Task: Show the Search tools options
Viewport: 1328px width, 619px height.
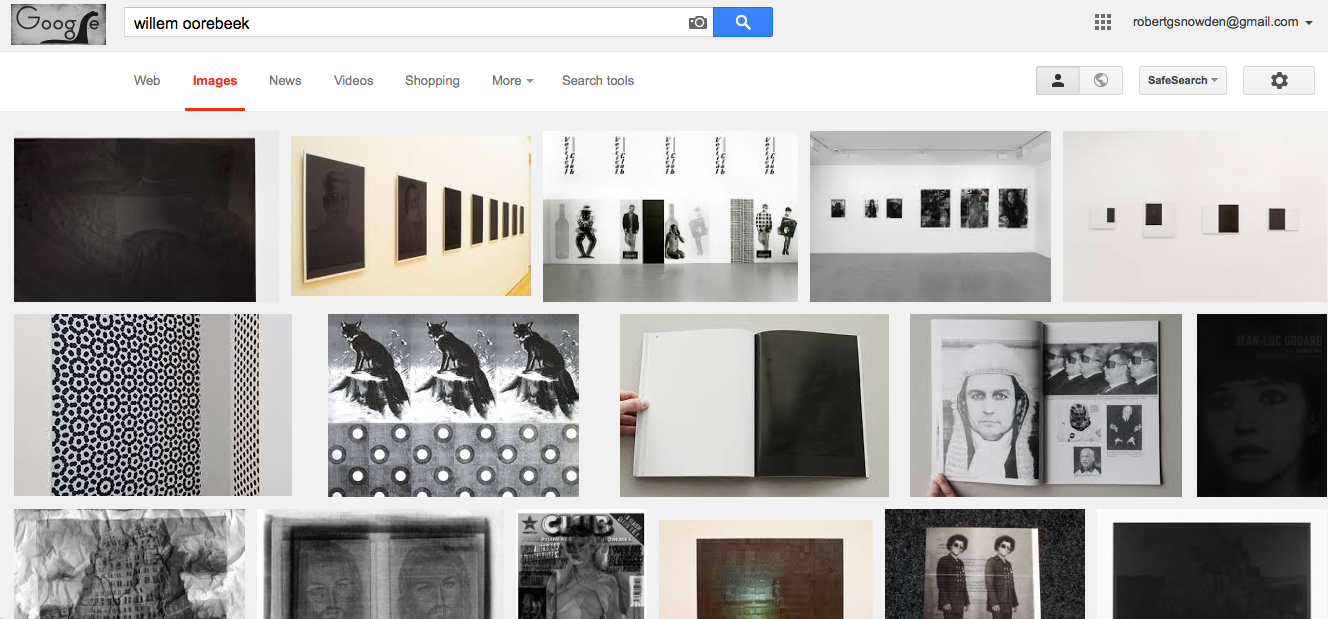Action: 598,81
